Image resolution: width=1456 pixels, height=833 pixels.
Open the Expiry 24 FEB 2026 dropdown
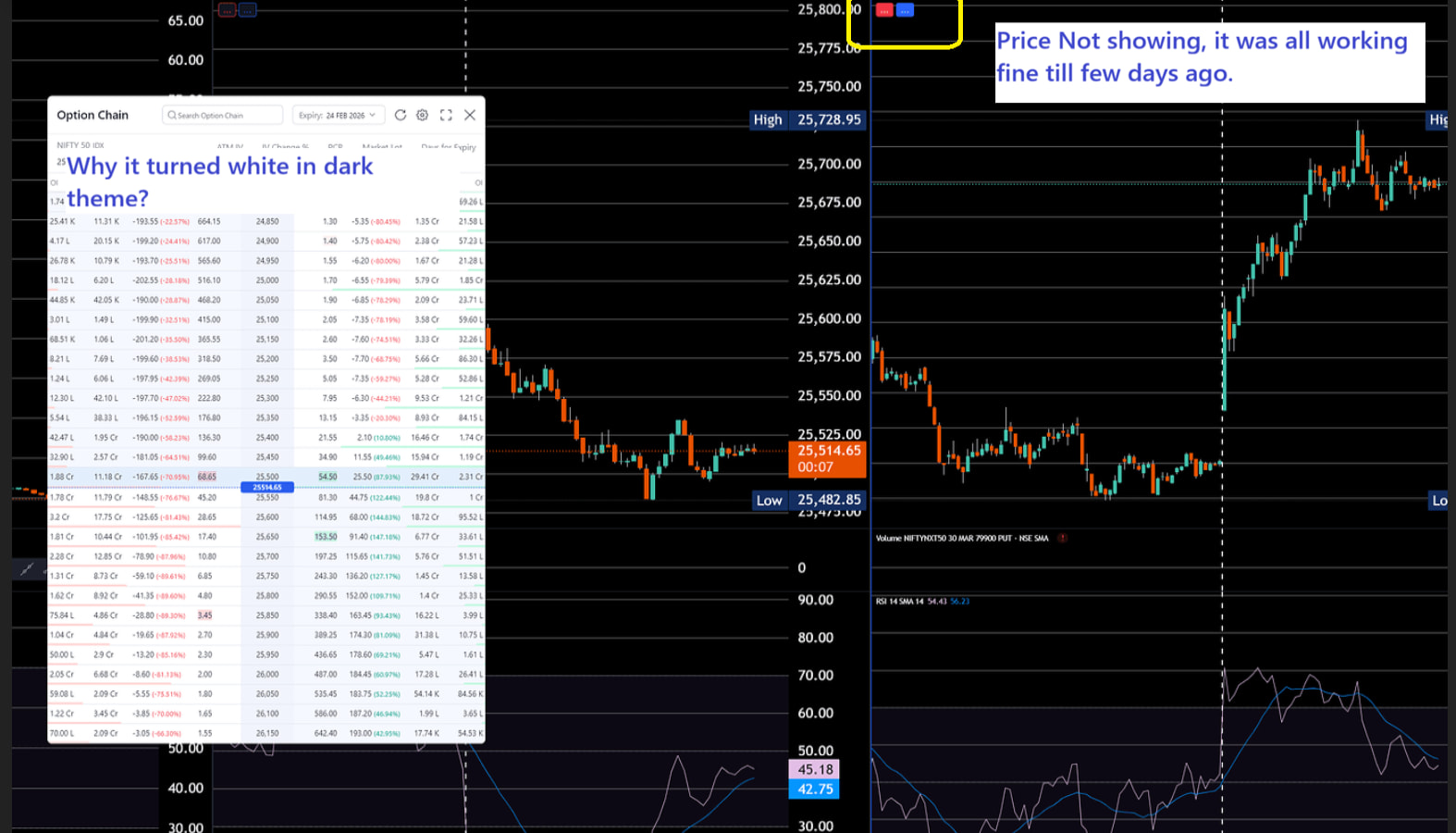(338, 115)
